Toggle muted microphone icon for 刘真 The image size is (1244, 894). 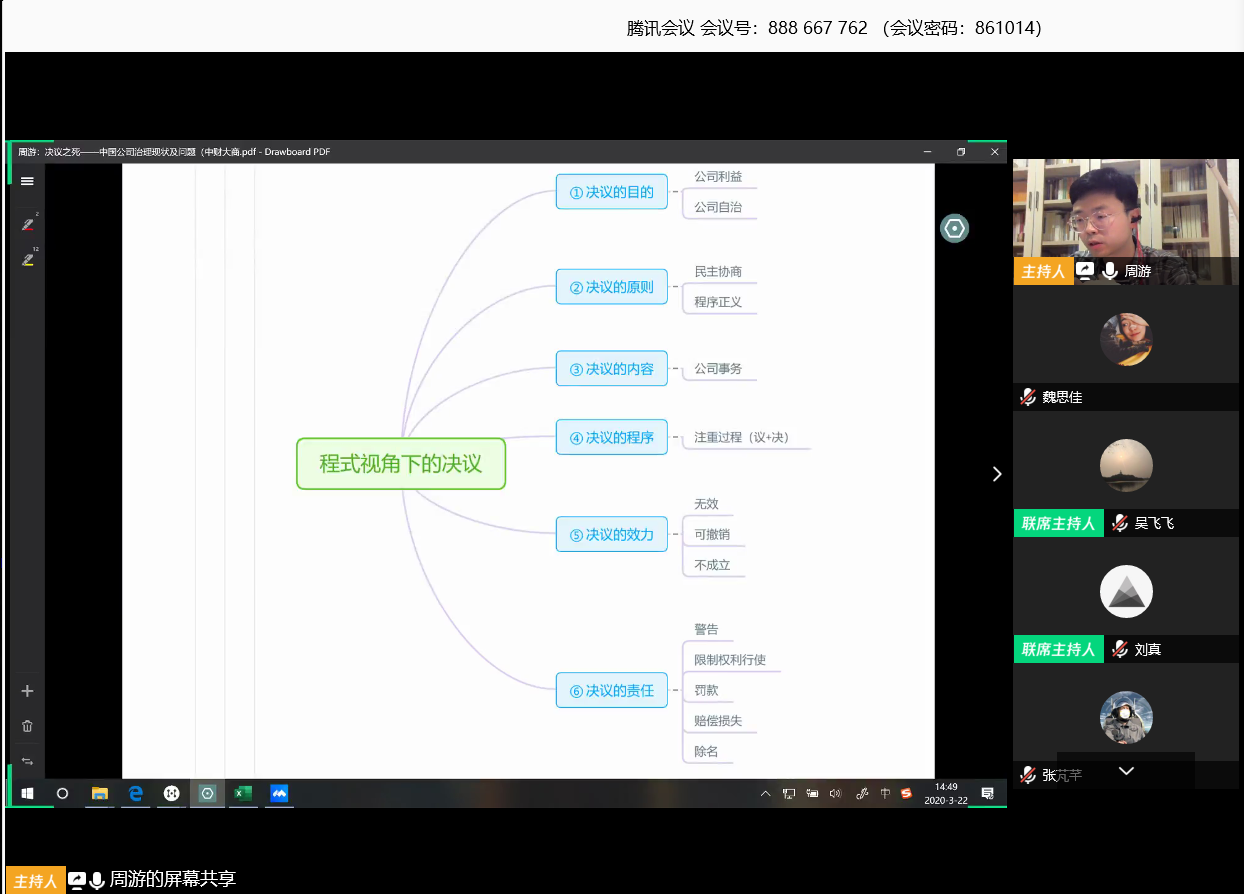[x=1120, y=649]
